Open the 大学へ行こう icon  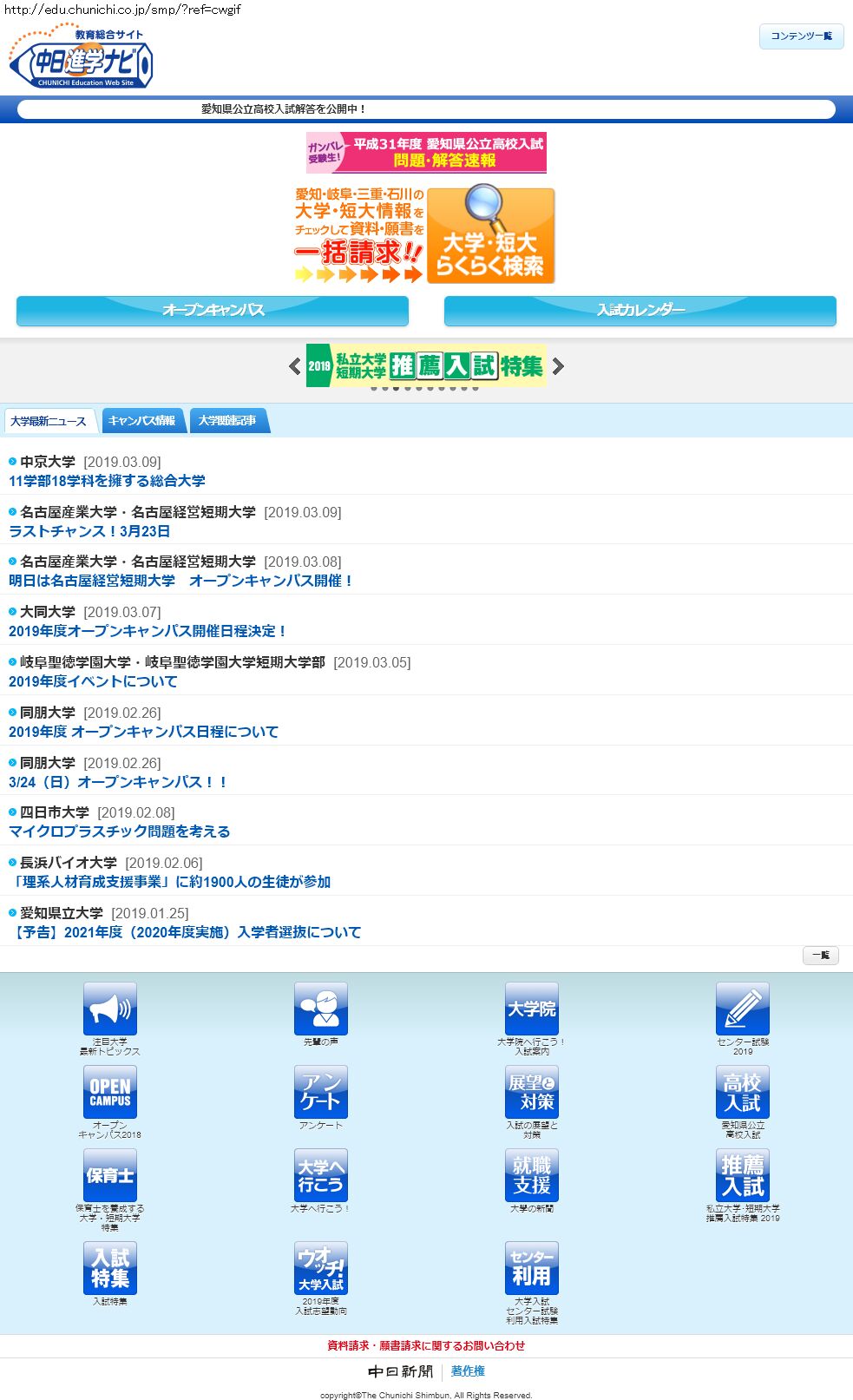click(x=321, y=1175)
